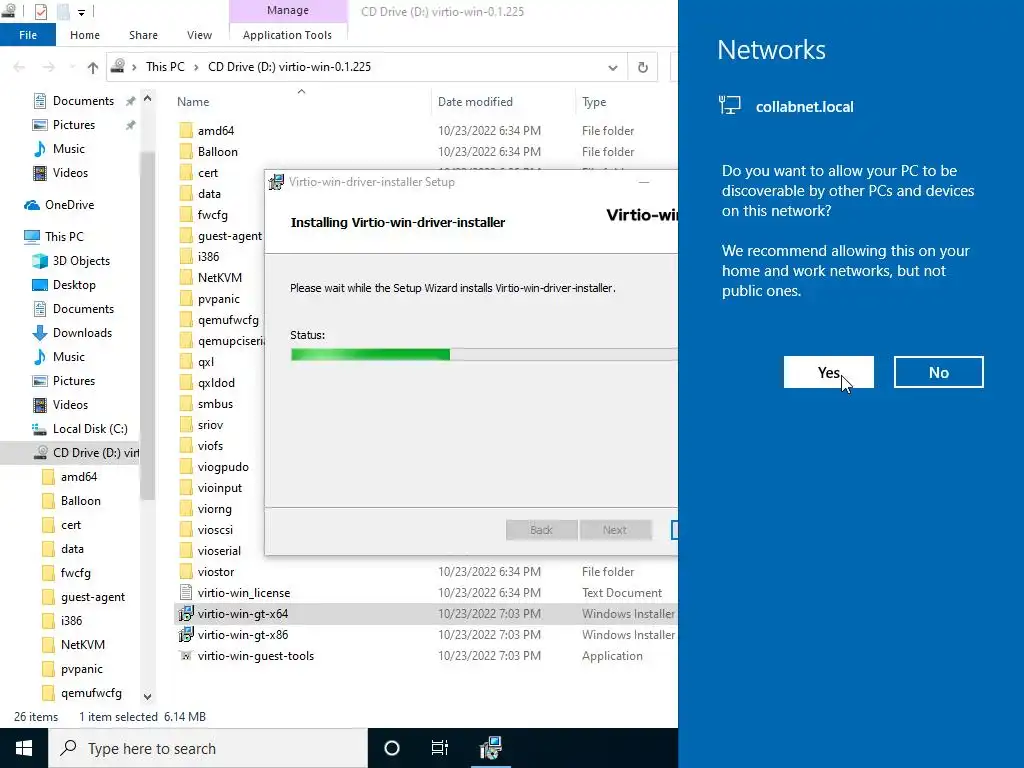
Task: Select the NetKVM folder in file list
Action: (x=219, y=278)
